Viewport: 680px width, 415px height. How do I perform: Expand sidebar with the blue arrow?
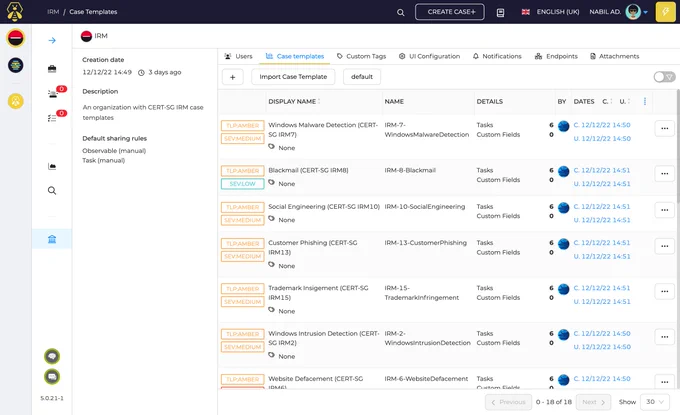[x=52, y=40]
